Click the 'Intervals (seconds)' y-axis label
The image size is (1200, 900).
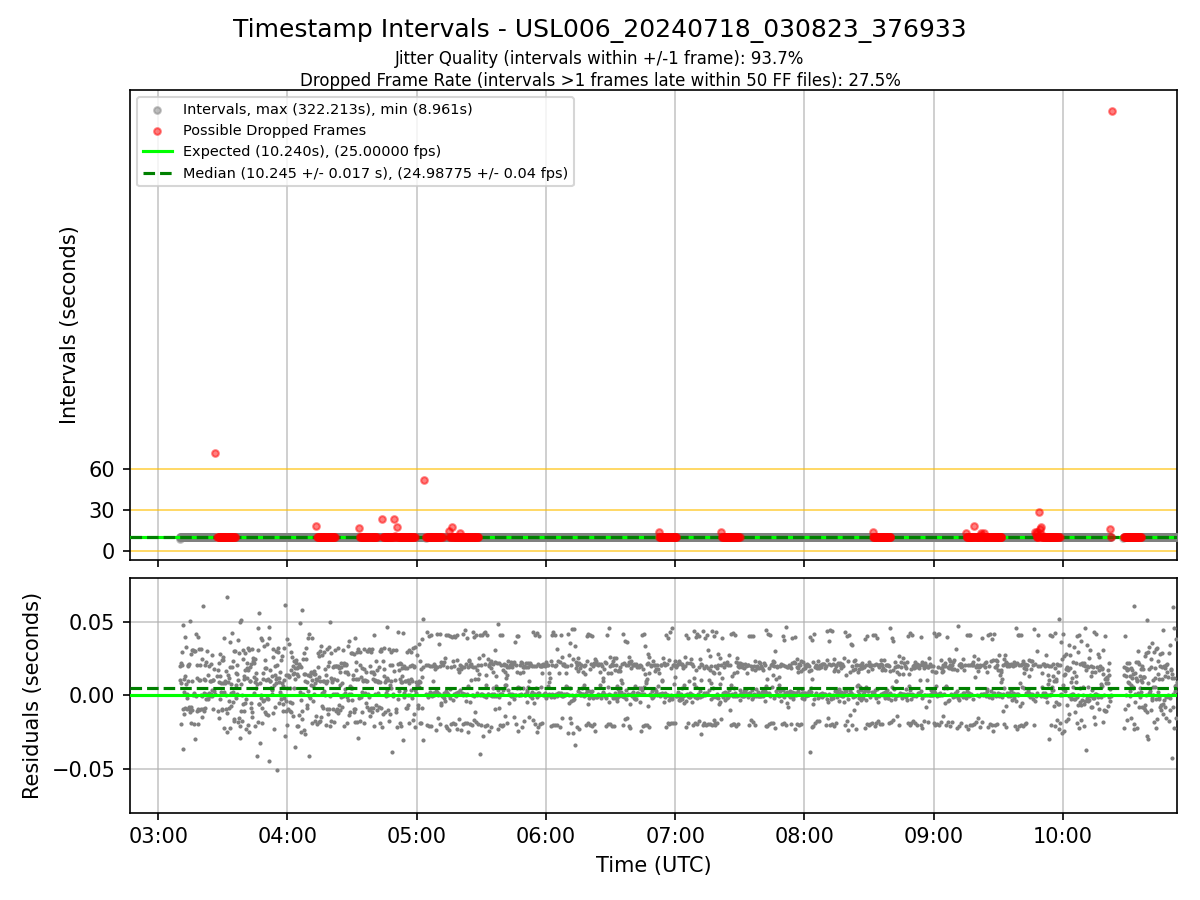coord(68,325)
